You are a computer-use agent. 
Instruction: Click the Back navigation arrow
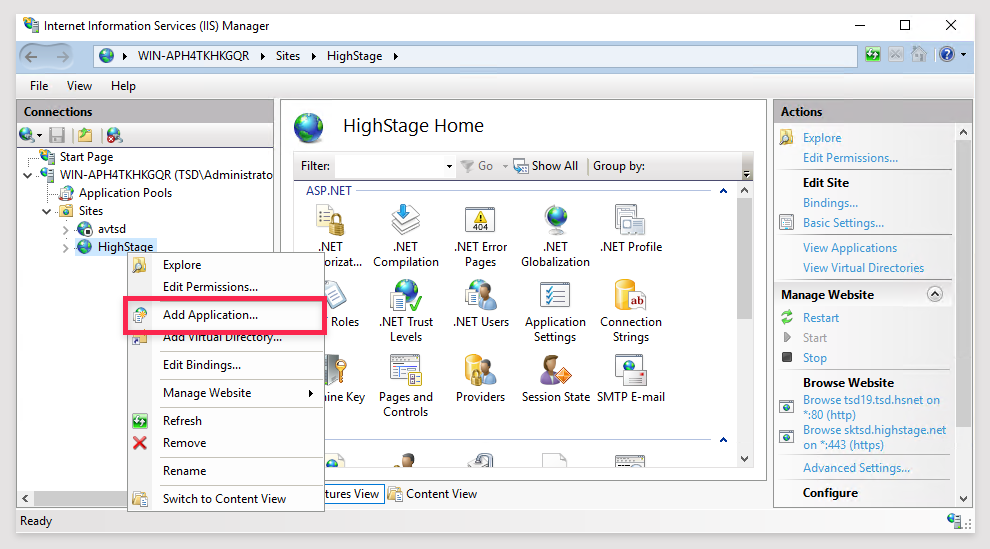(31, 56)
